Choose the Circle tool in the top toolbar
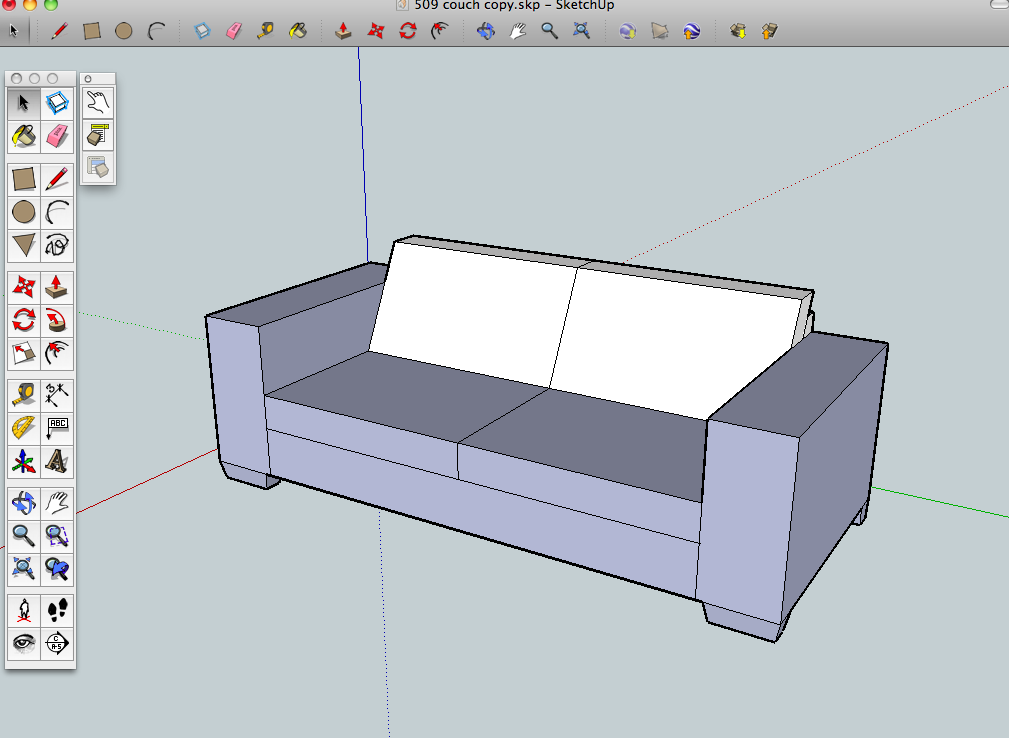Viewport: 1009px width, 738px height. (x=124, y=31)
